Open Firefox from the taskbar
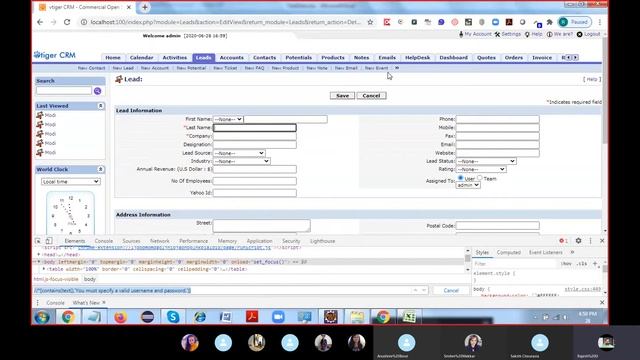Screen dimensions: 640x360 (120, 317)
